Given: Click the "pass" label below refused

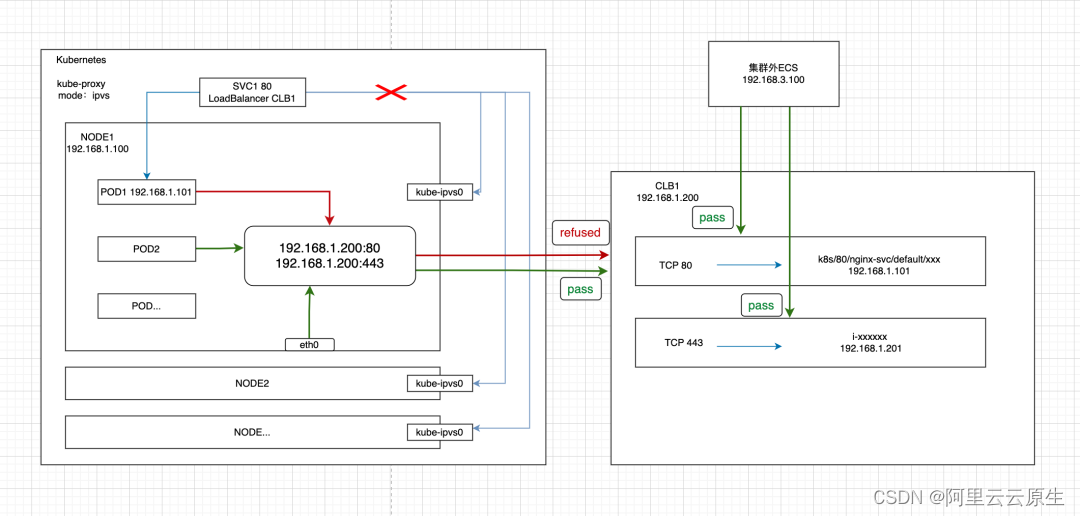Looking at the screenshot, I should (x=581, y=289).
